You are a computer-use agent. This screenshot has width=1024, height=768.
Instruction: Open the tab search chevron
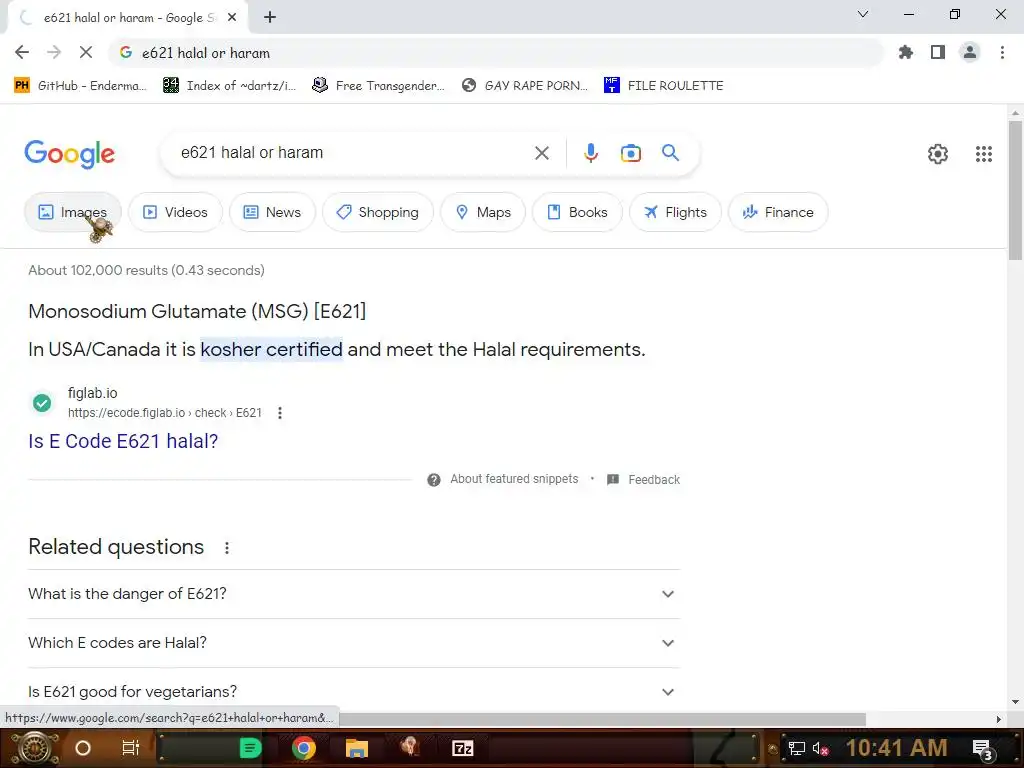863,14
